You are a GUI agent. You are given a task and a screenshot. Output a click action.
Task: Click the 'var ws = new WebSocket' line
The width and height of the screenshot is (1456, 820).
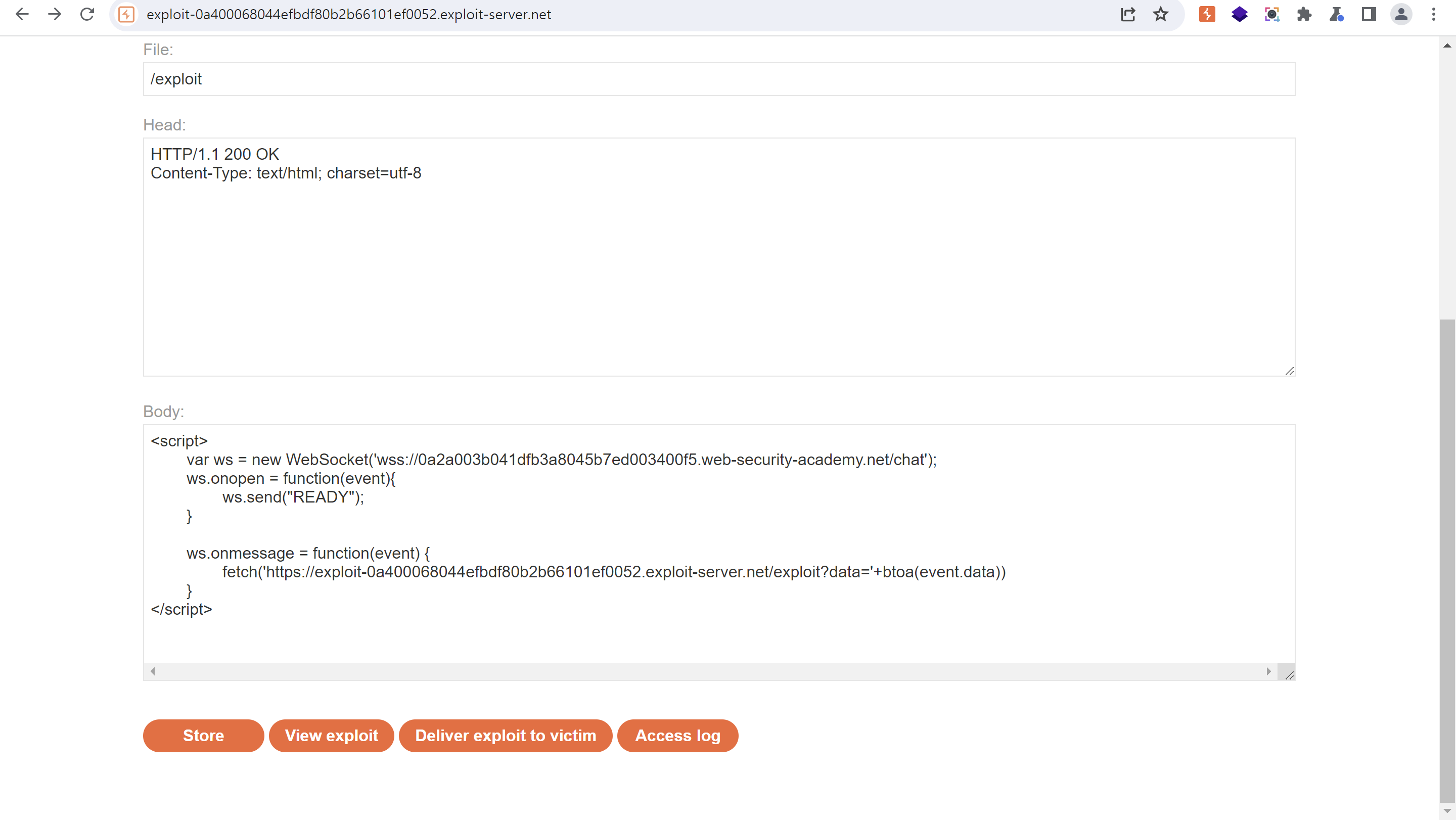[561, 460]
